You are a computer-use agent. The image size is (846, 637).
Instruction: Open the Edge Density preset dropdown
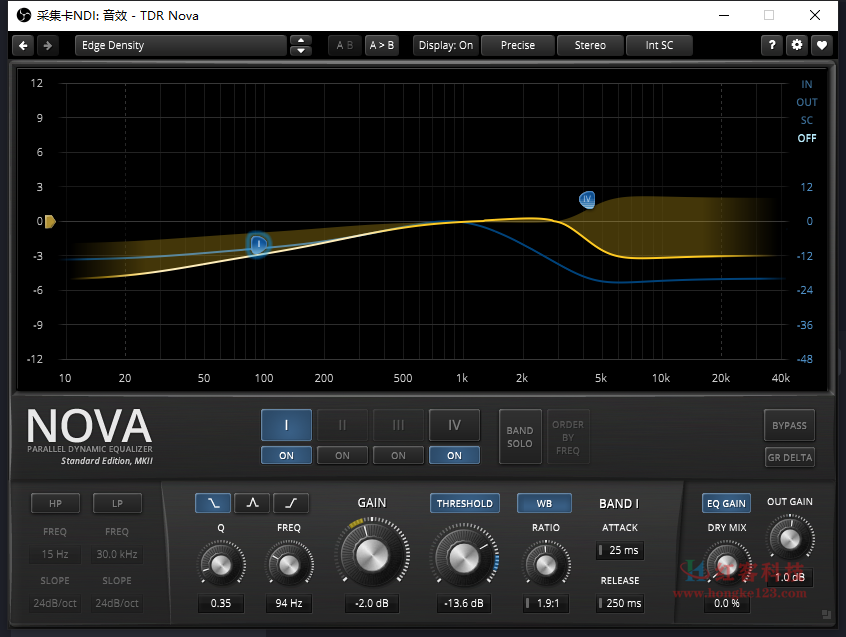pos(181,45)
